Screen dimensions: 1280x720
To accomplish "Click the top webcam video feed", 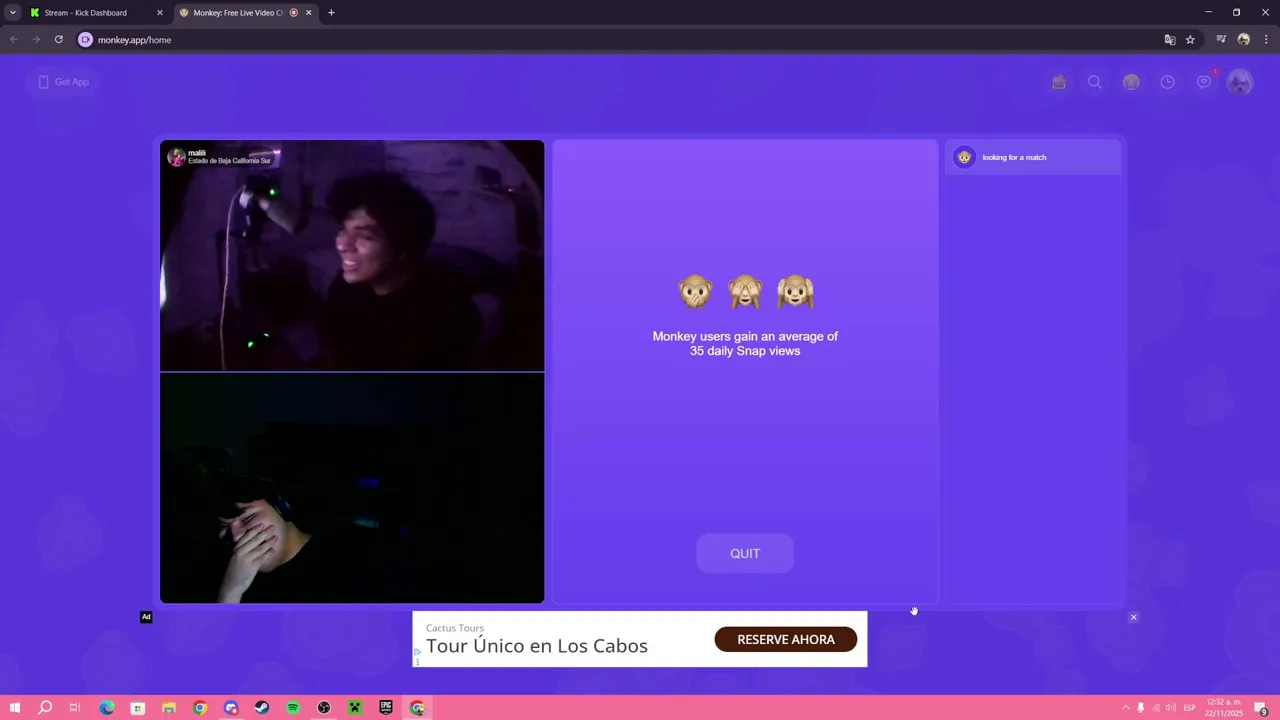I will coord(352,256).
